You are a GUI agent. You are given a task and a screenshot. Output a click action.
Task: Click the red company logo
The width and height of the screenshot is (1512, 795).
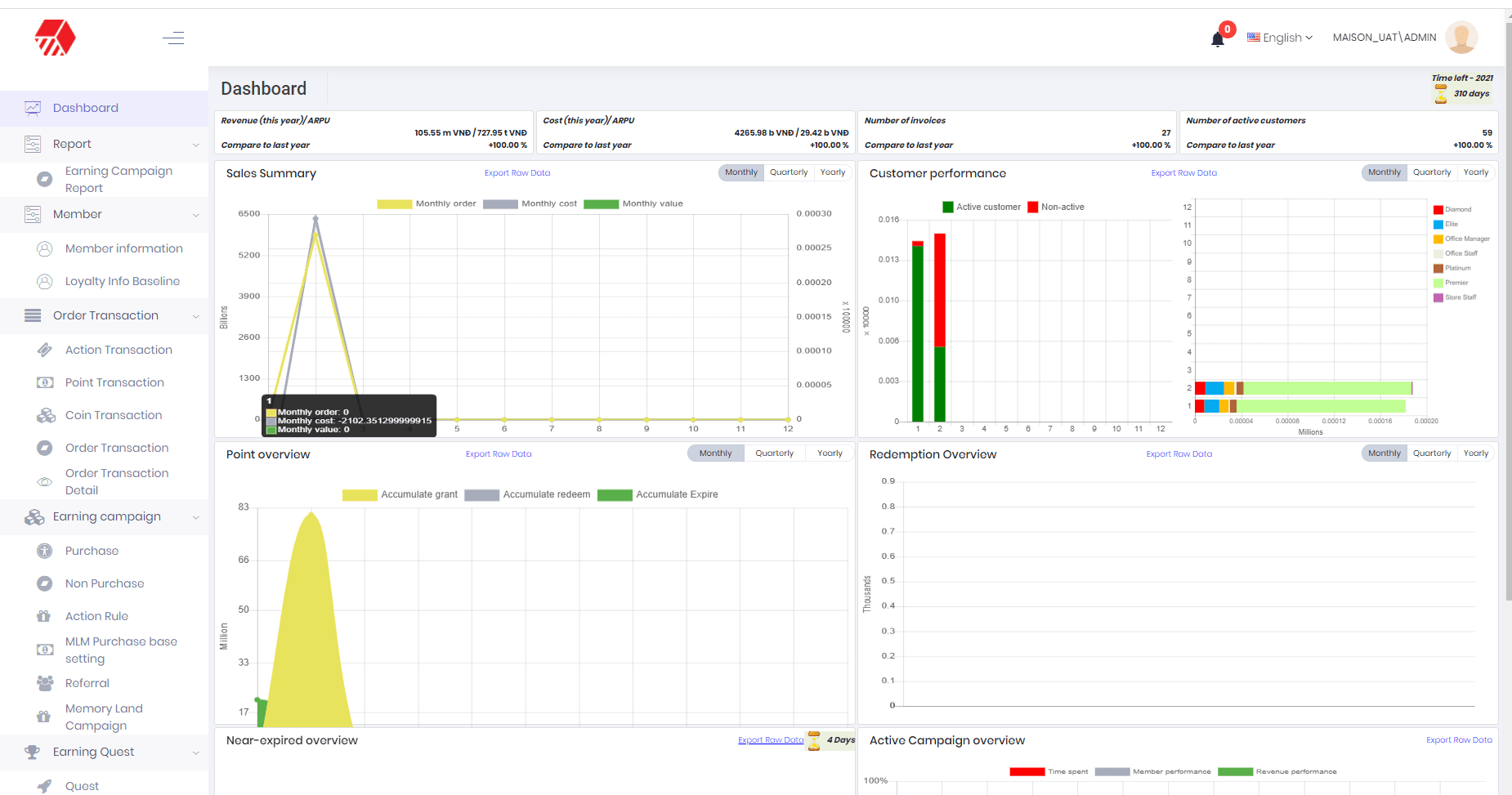pyautogui.click(x=55, y=38)
